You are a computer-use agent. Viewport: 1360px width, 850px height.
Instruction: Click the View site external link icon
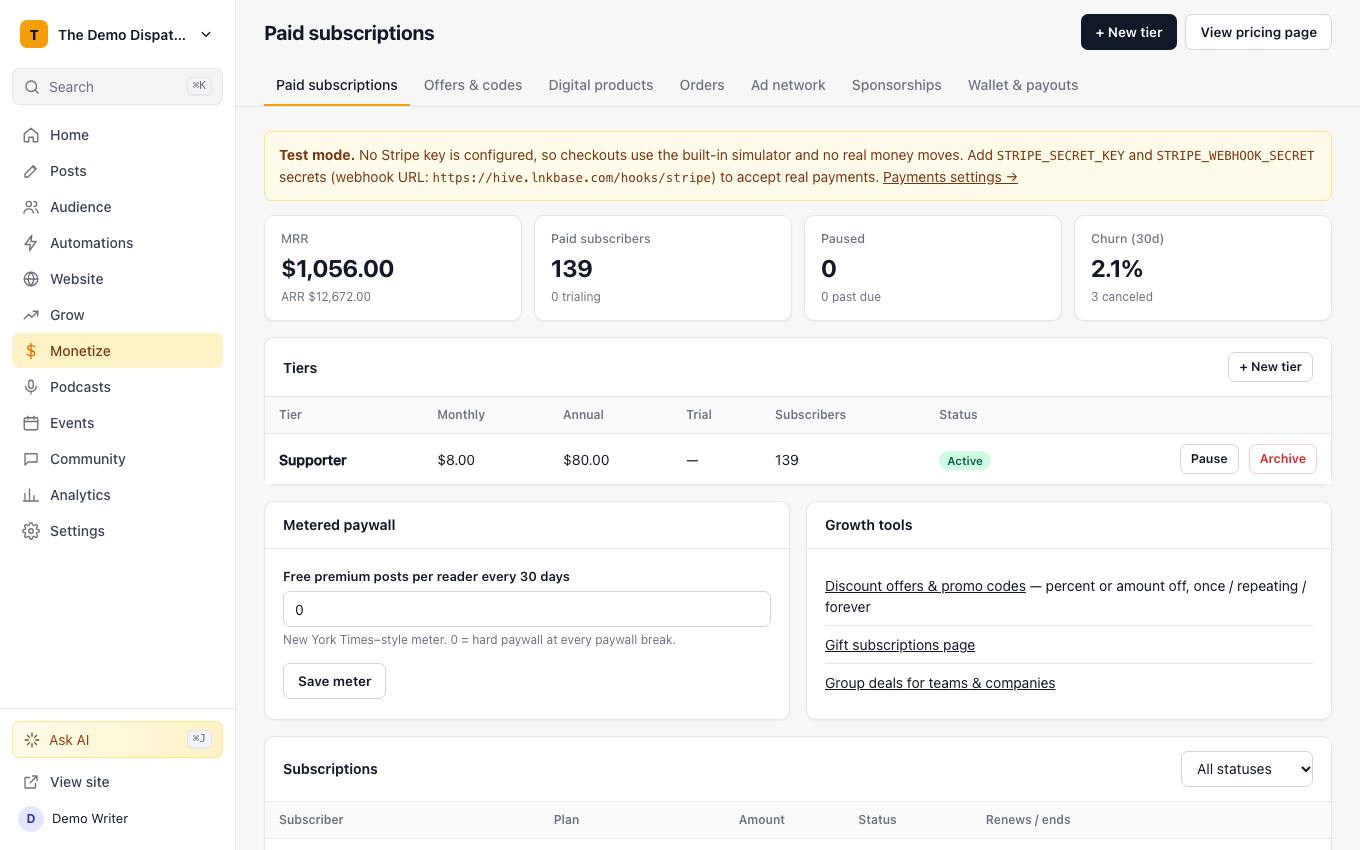[31, 782]
